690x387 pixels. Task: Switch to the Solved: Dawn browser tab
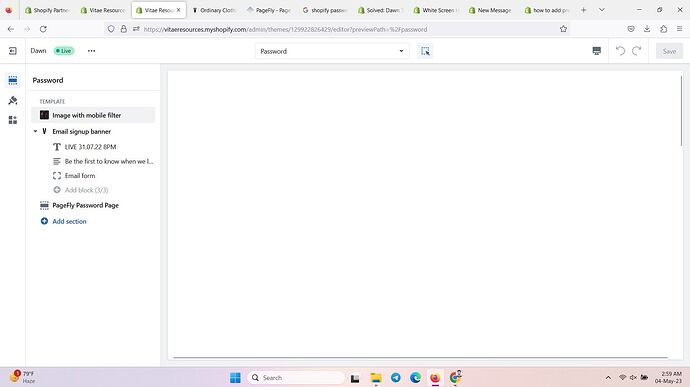pos(380,10)
